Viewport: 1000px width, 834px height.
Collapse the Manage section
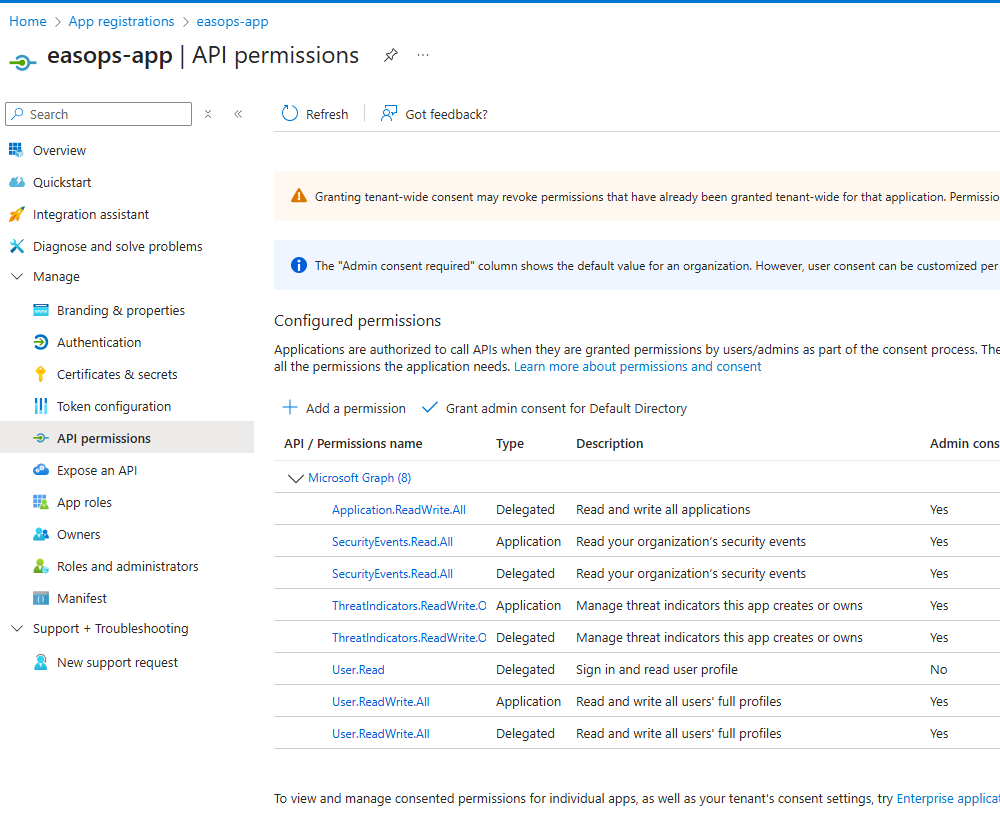(x=16, y=277)
